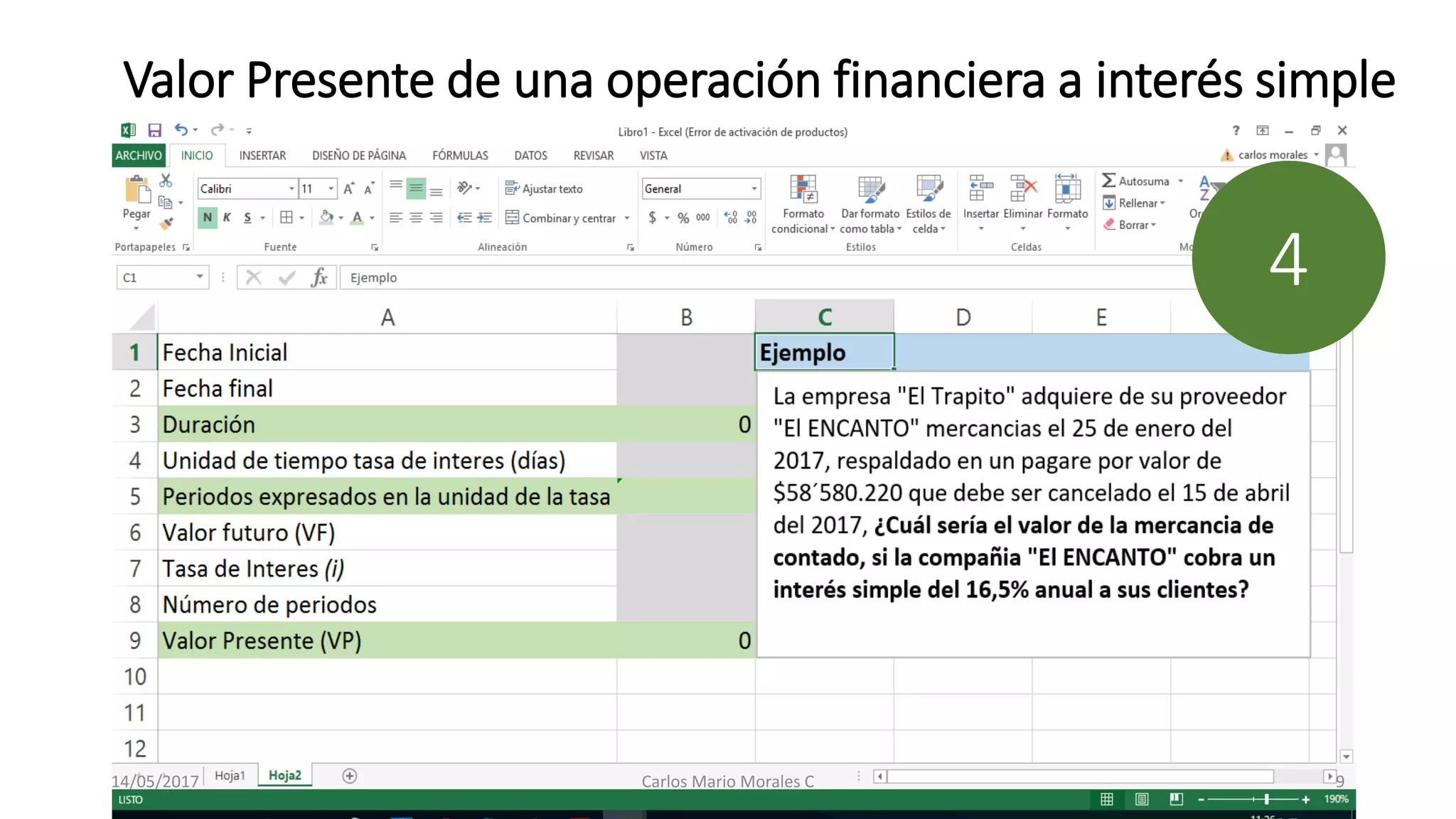Open the Calibri font name dropdown

[291, 188]
